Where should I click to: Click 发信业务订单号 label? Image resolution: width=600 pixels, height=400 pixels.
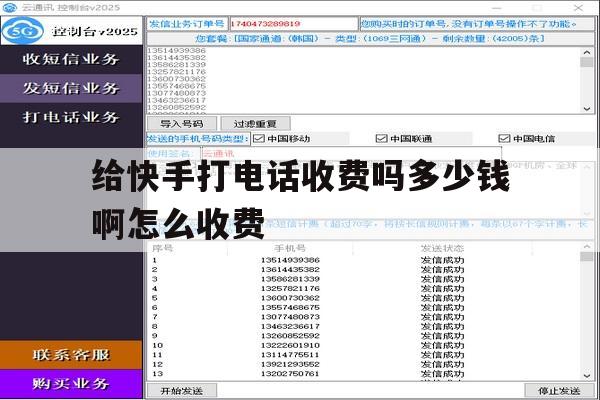187,24
